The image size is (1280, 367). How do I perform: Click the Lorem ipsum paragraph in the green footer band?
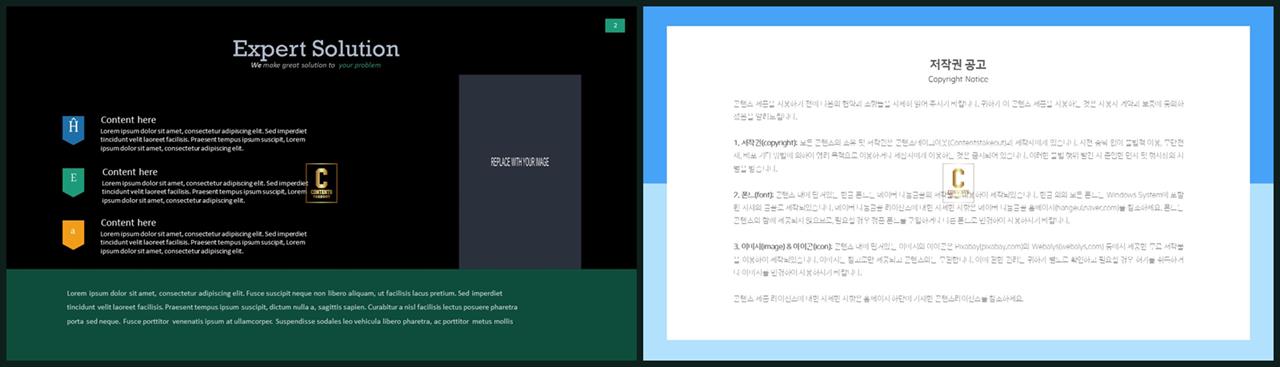pos(292,307)
